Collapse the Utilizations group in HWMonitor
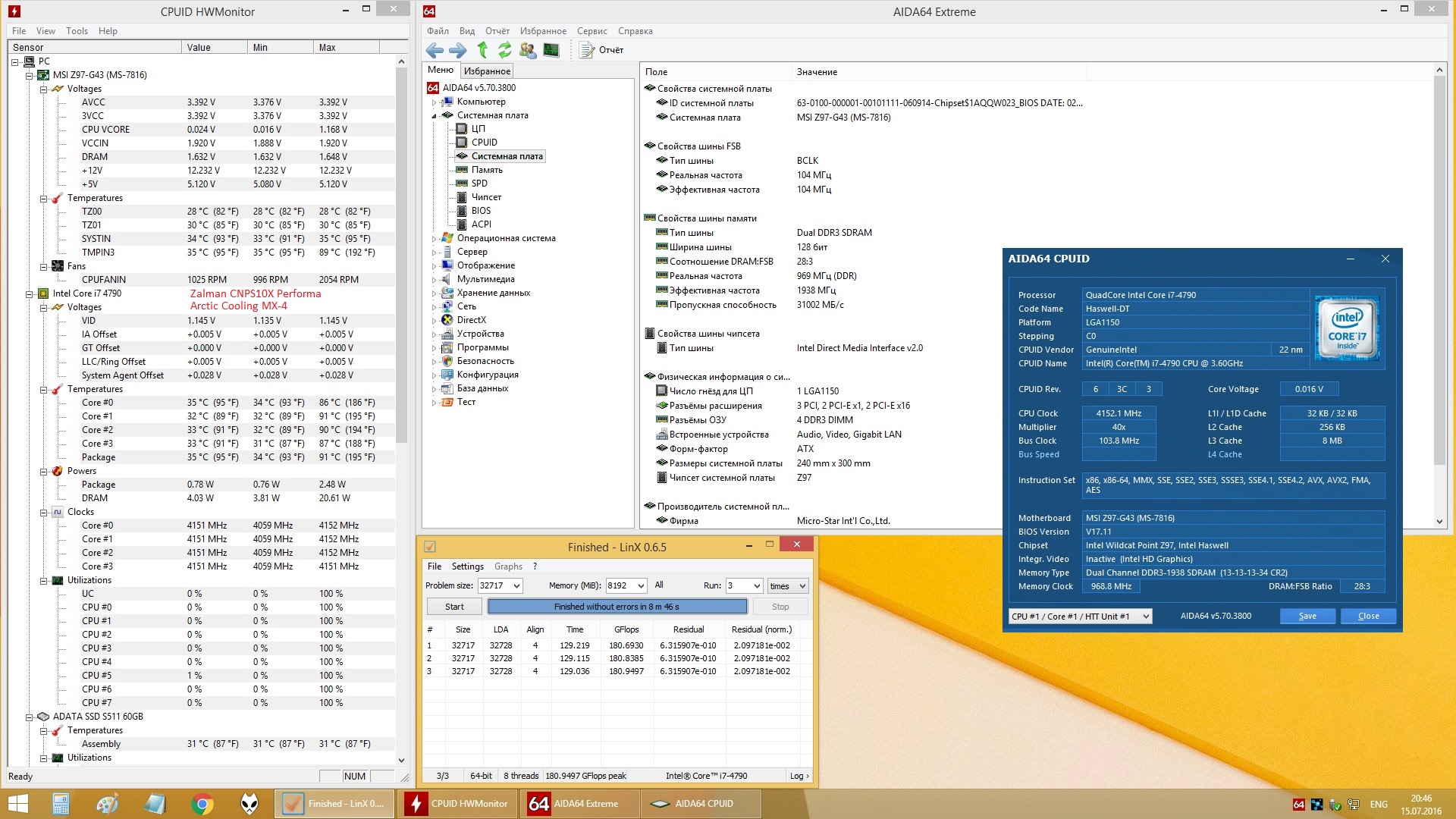The width and height of the screenshot is (1456, 819). 44,581
